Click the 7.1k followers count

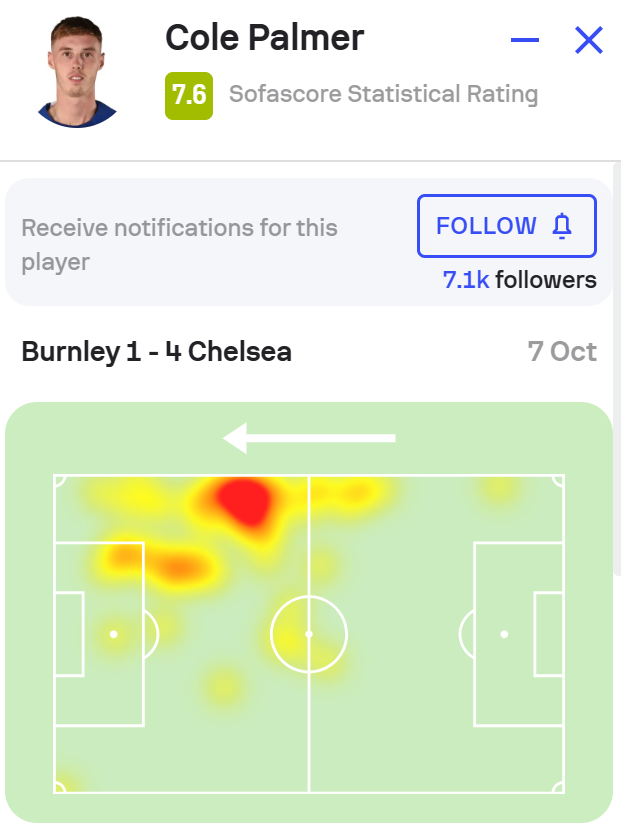click(x=519, y=280)
